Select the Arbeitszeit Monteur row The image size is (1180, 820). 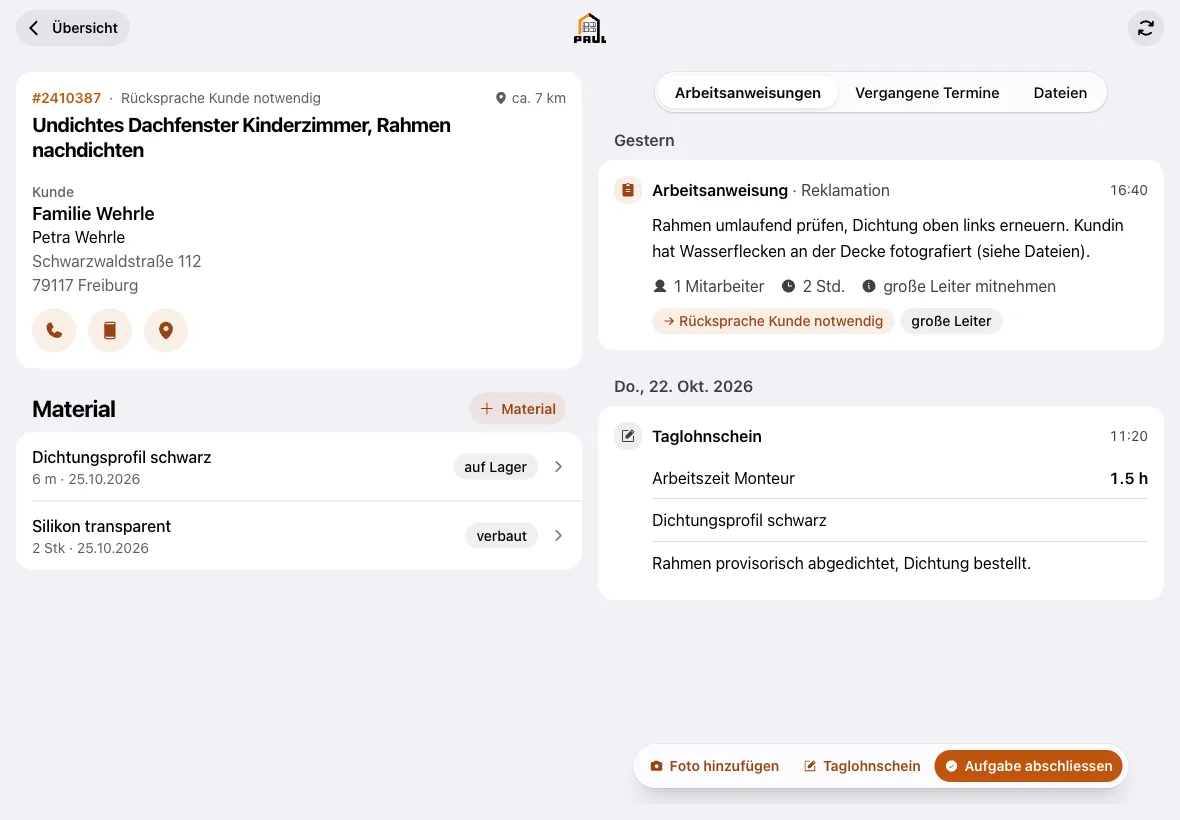899,478
